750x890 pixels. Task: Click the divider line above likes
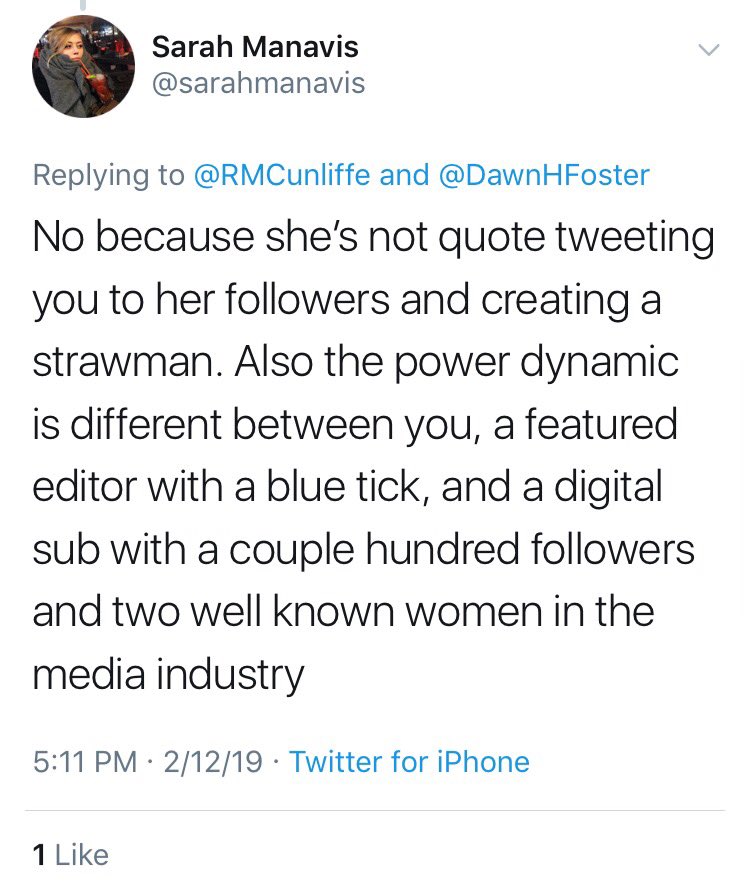tap(375, 811)
